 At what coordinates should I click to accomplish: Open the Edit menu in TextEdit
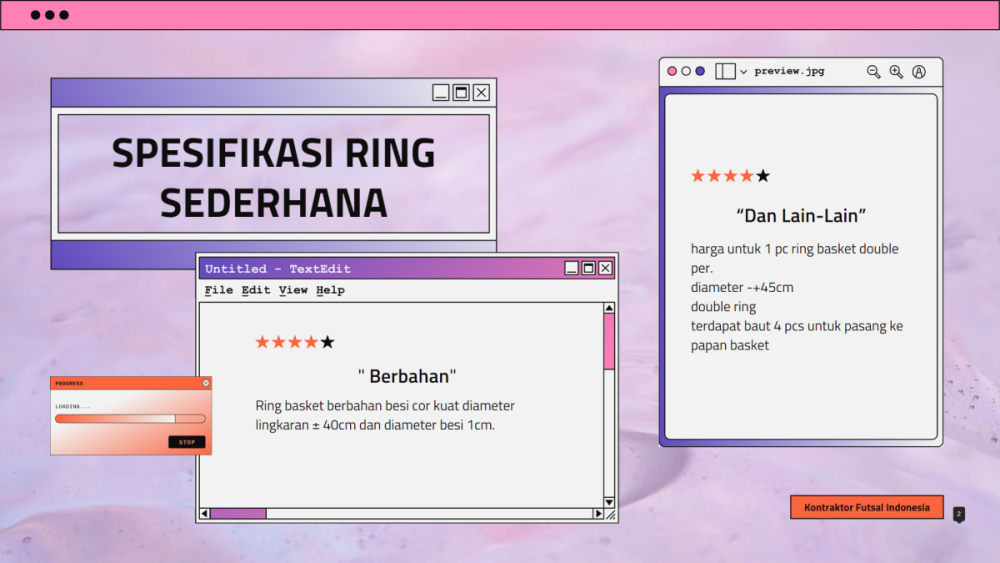click(256, 290)
